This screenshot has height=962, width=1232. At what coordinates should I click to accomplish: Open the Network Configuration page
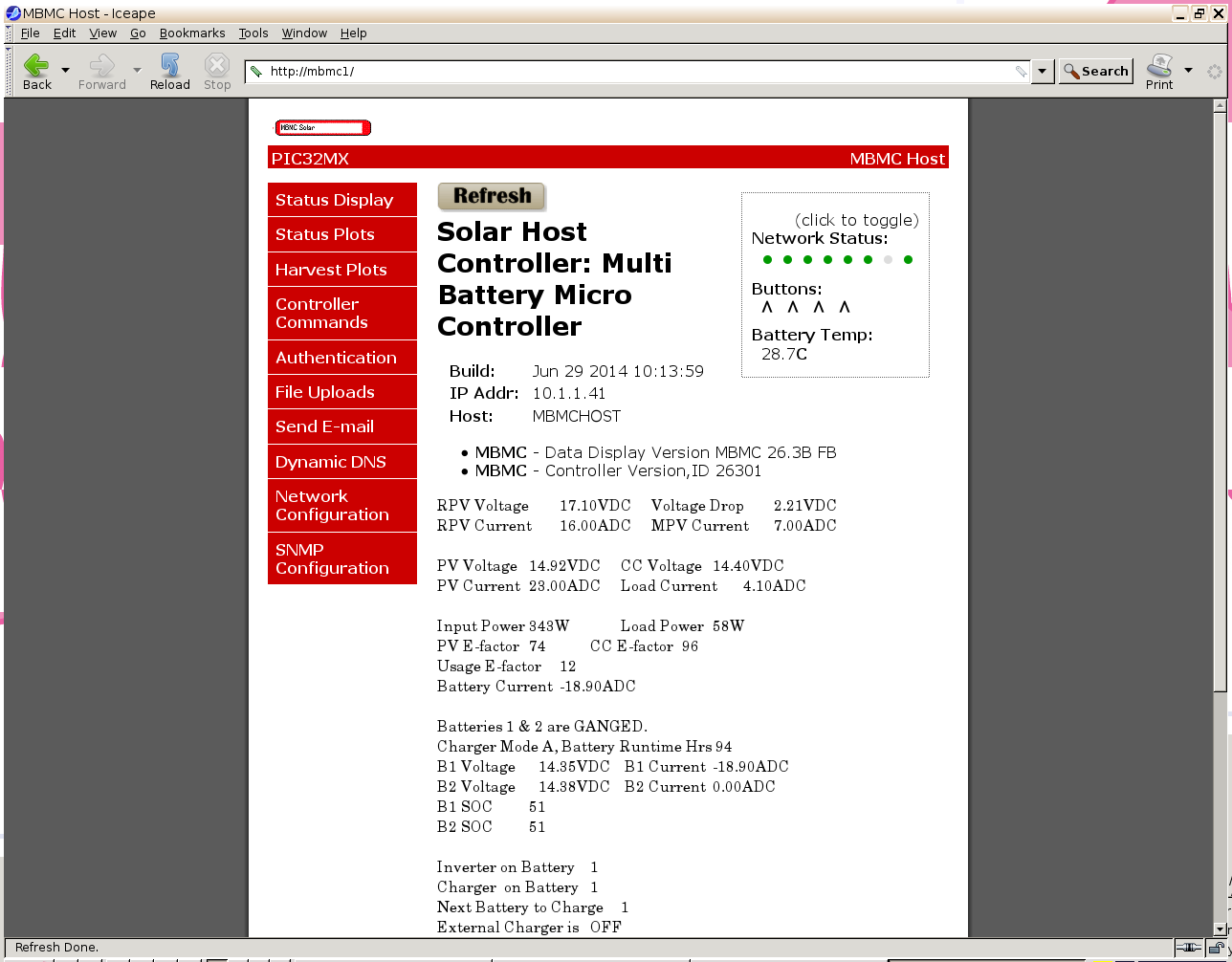(x=342, y=506)
